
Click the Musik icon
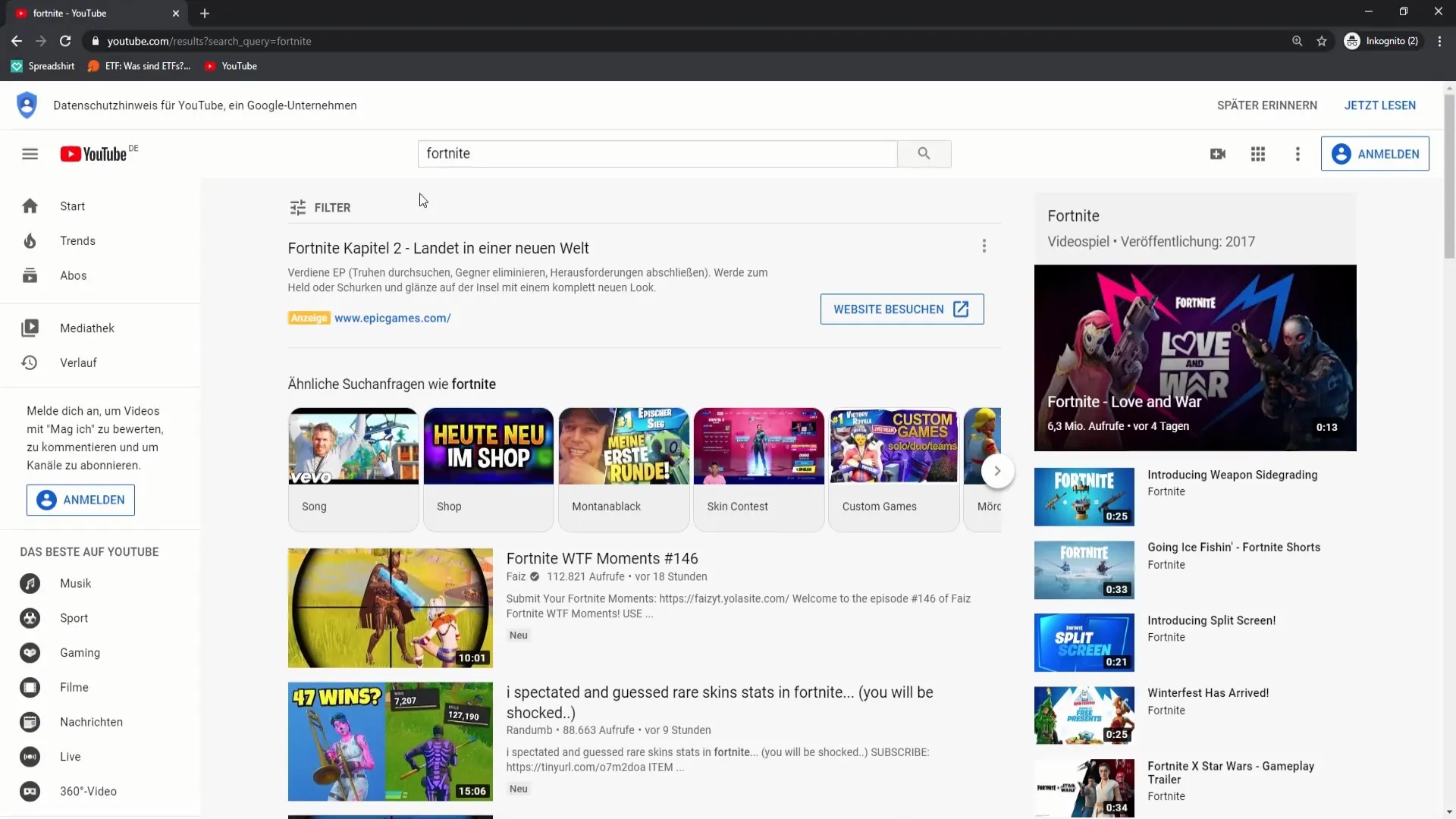pos(30,583)
